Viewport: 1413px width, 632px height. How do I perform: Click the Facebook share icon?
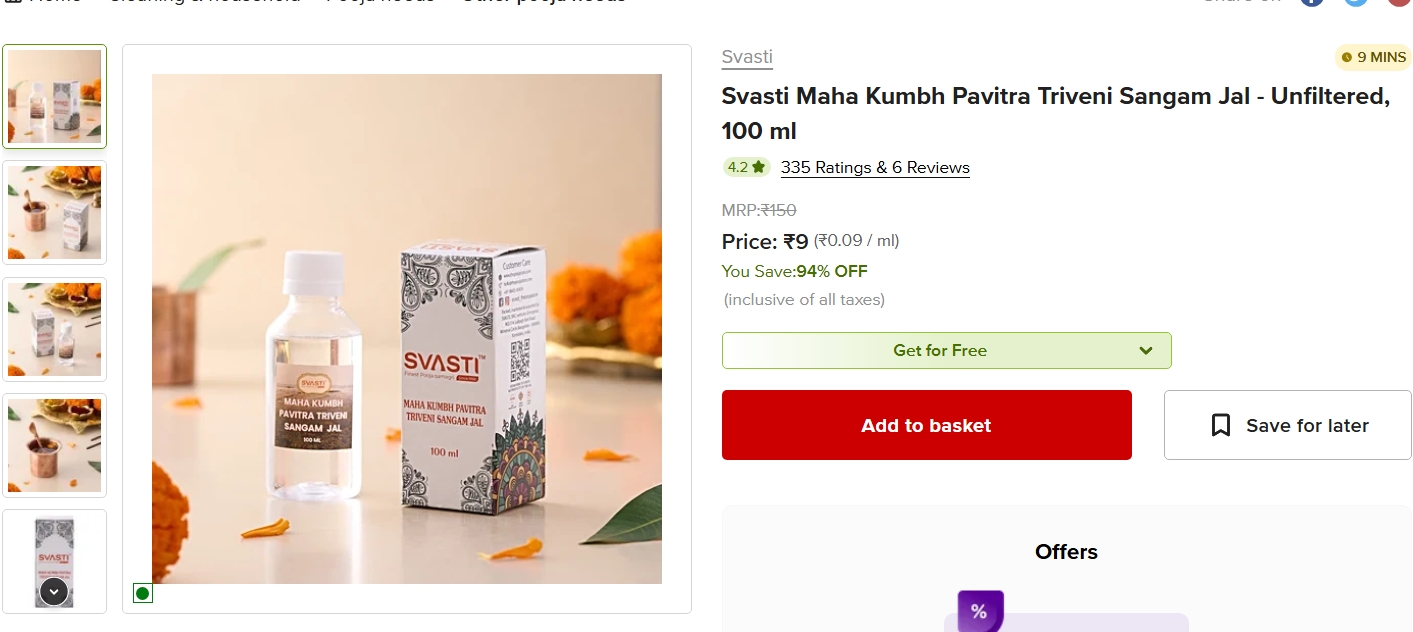point(1311,2)
